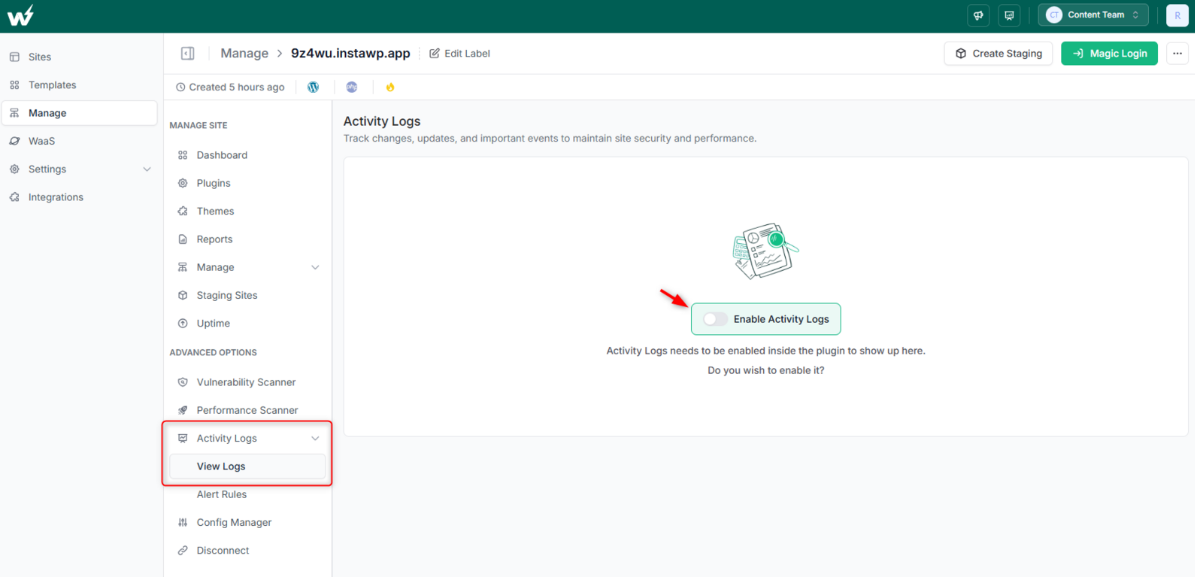Open the announcements megaphone icon

pos(978,15)
